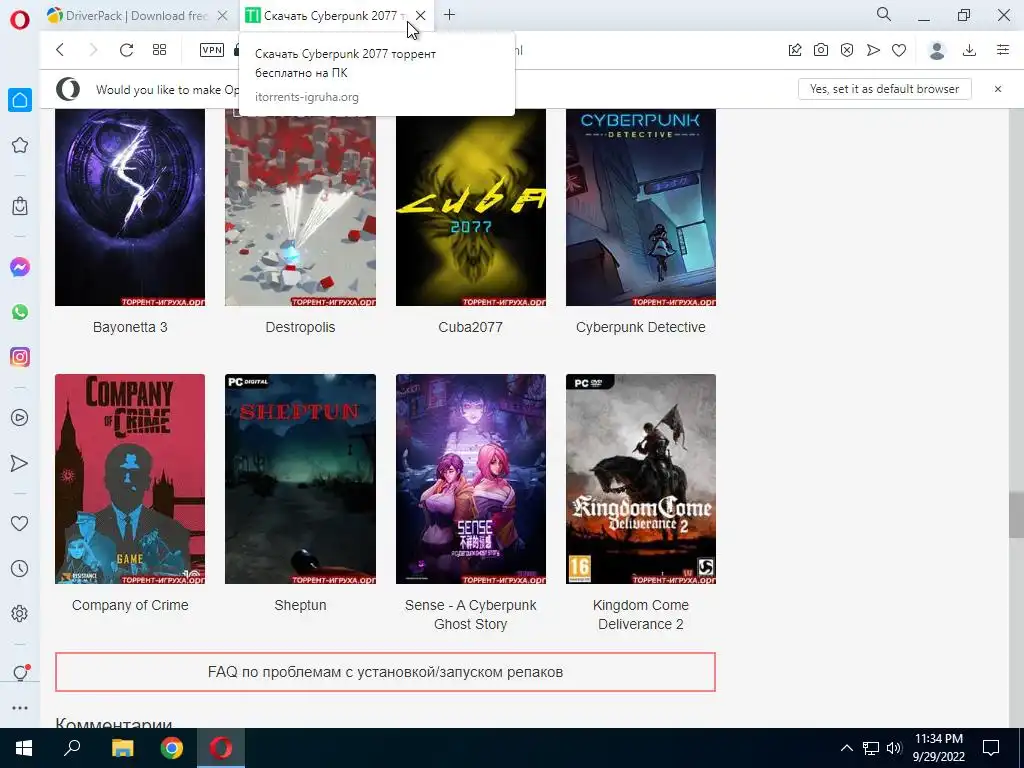Image resolution: width=1024 pixels, height=768 pixels.
Task: Send page to My Flow
Action: [873, 50]
